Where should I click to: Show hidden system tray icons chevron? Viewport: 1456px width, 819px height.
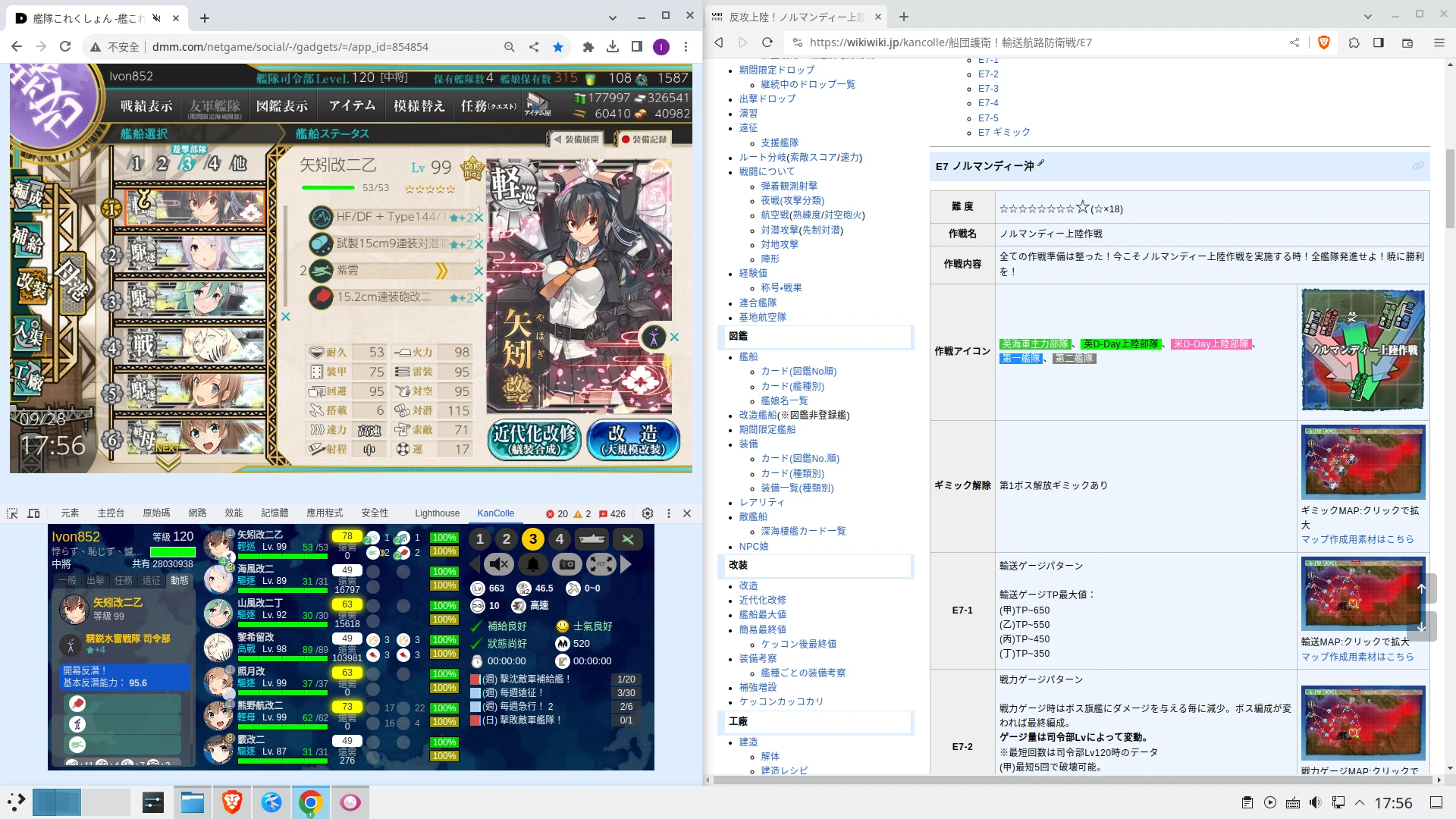tap(1360, 802)
